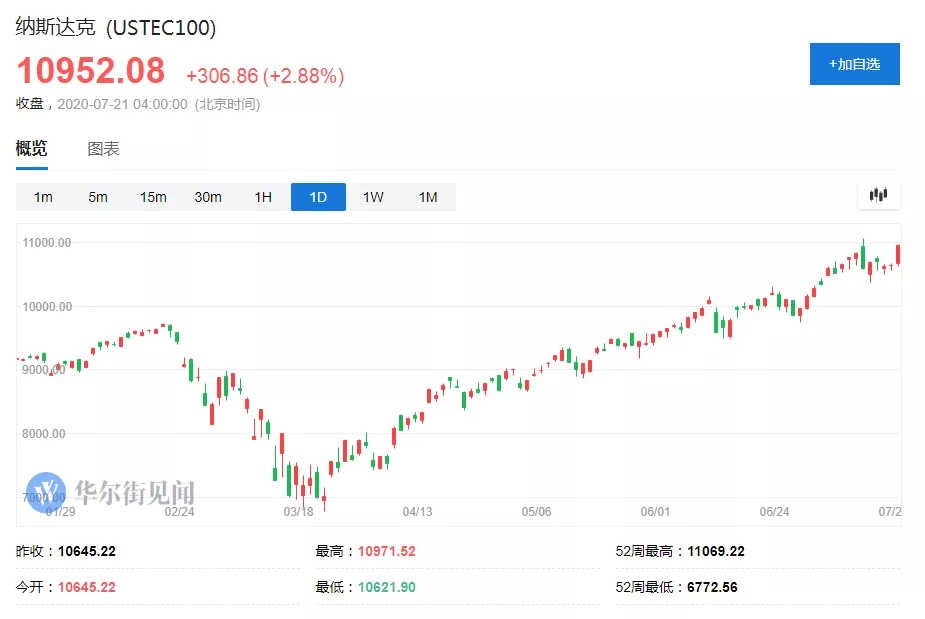Viewport: 925px width, 619px height.
Task: Select the 1m timeframe
Action: pos(43,197)
